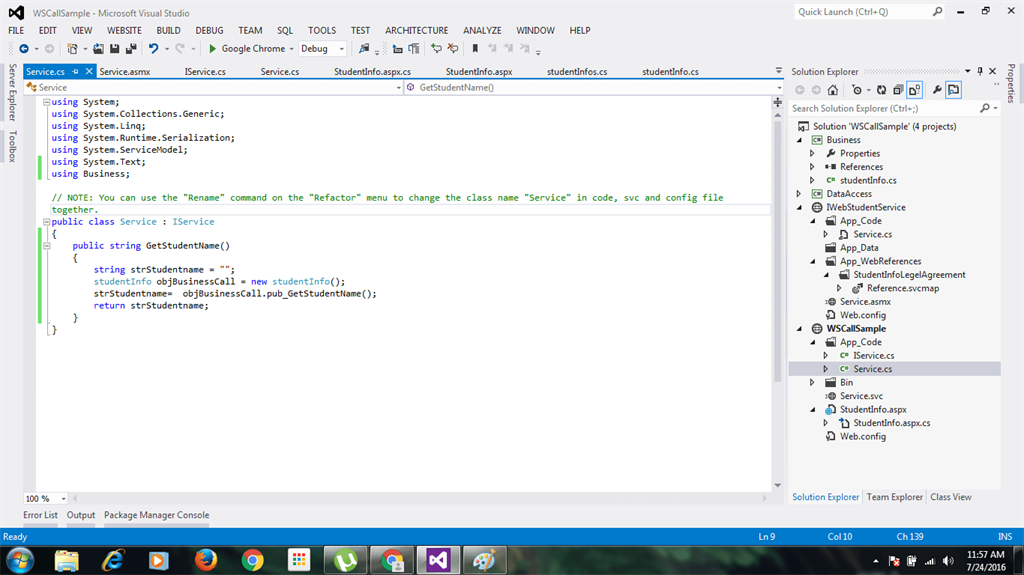This screenshot has width=1024, height=575.
Task: Collapse the IWebStudentService project node
Action: click(x=798, y=207)
